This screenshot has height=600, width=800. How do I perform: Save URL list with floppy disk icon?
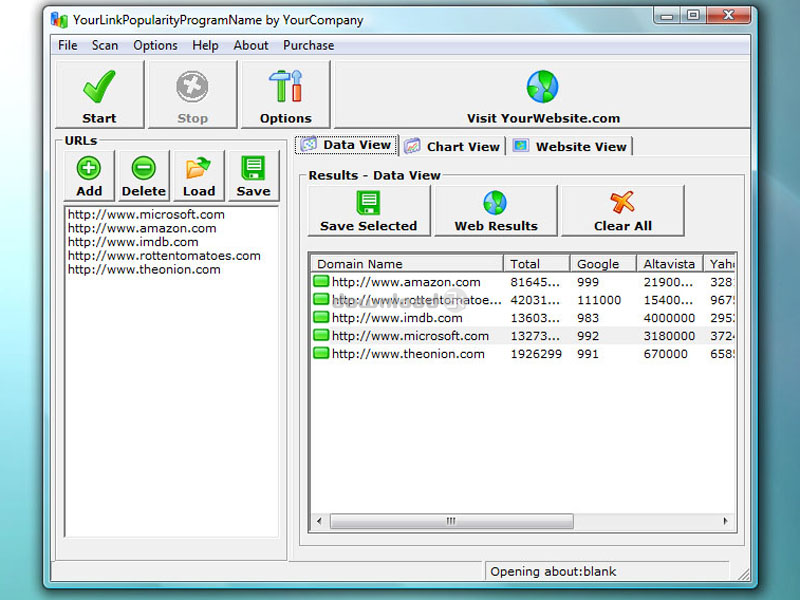[x=253, y=176]
